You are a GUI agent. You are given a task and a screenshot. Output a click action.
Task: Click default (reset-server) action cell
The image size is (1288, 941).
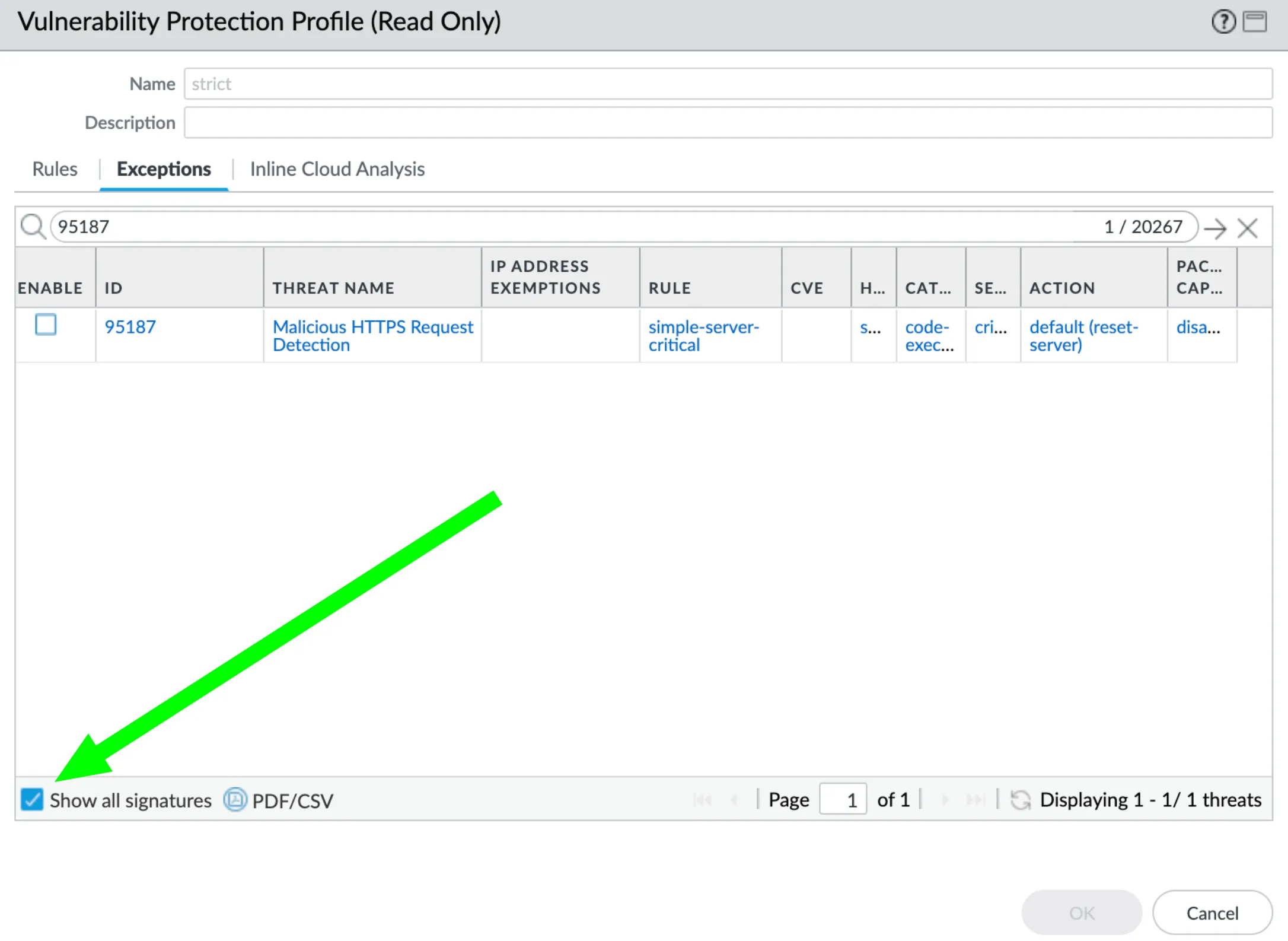[1083, 336]
